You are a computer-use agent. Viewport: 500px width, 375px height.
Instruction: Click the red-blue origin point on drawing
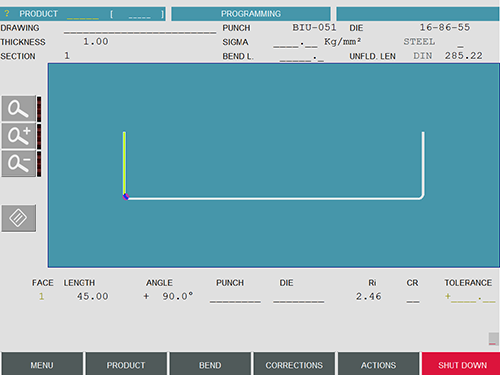(126, 197)
